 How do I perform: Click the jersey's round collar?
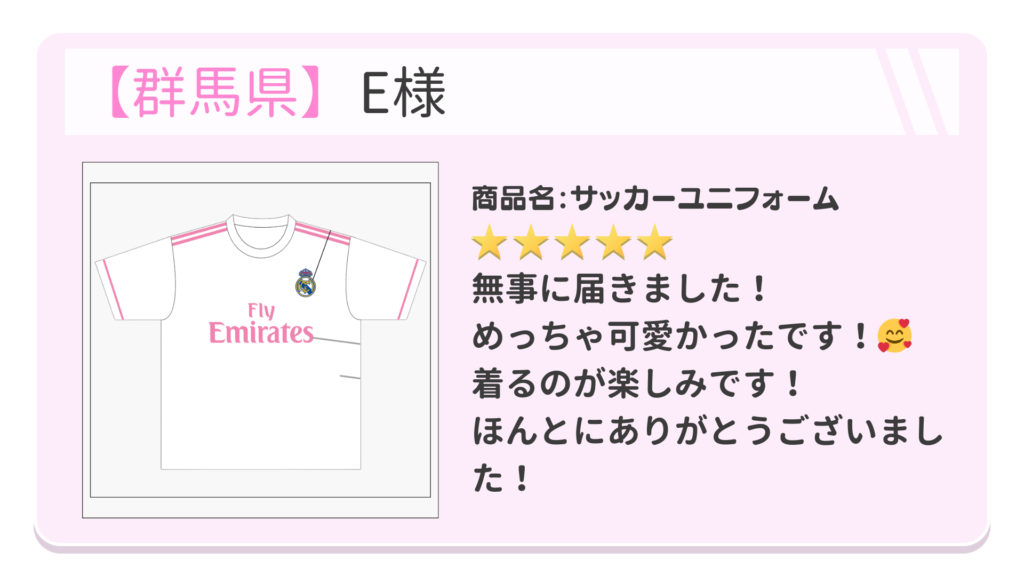tap(261, 234)
